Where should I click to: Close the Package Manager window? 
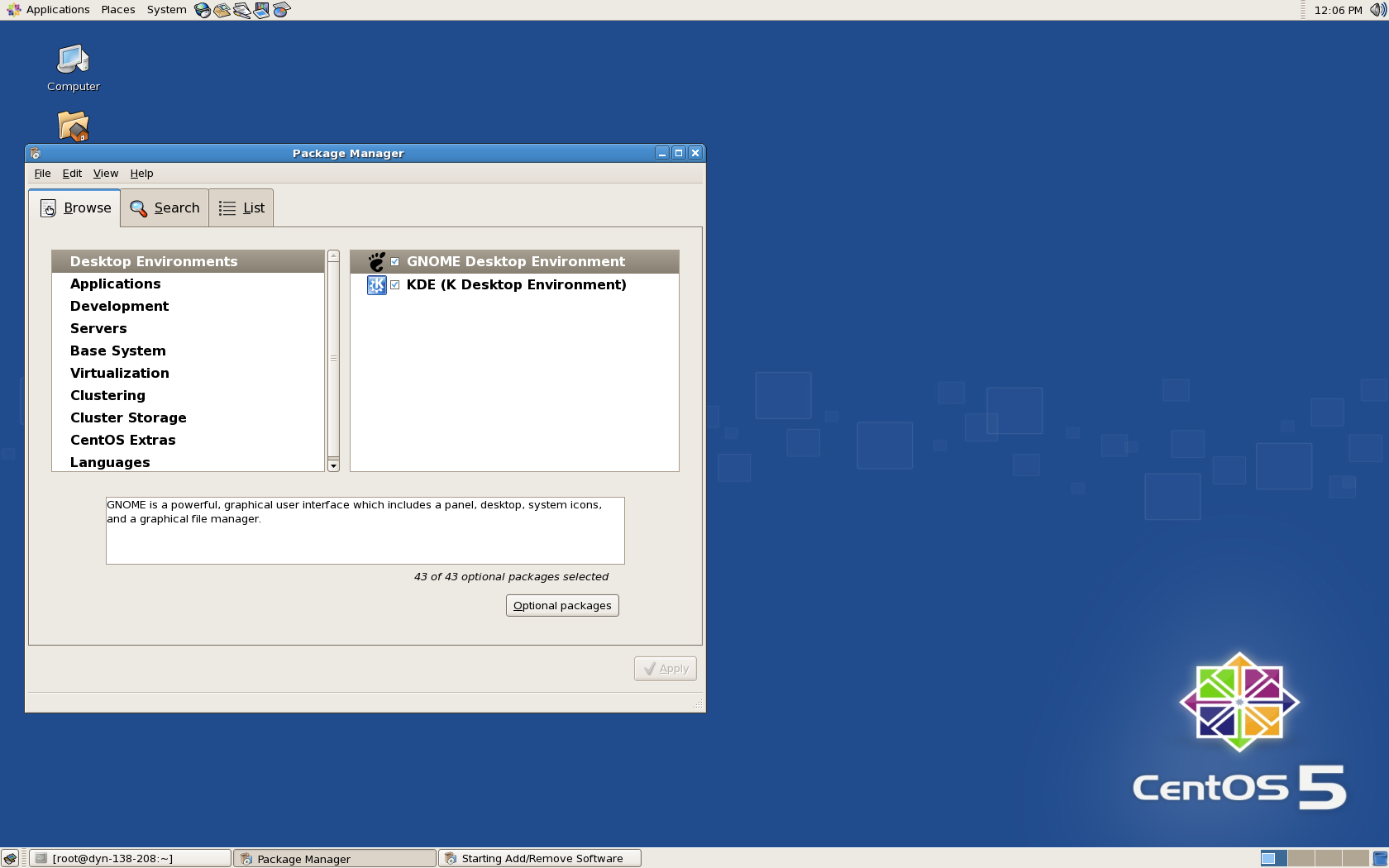(695, 153)
